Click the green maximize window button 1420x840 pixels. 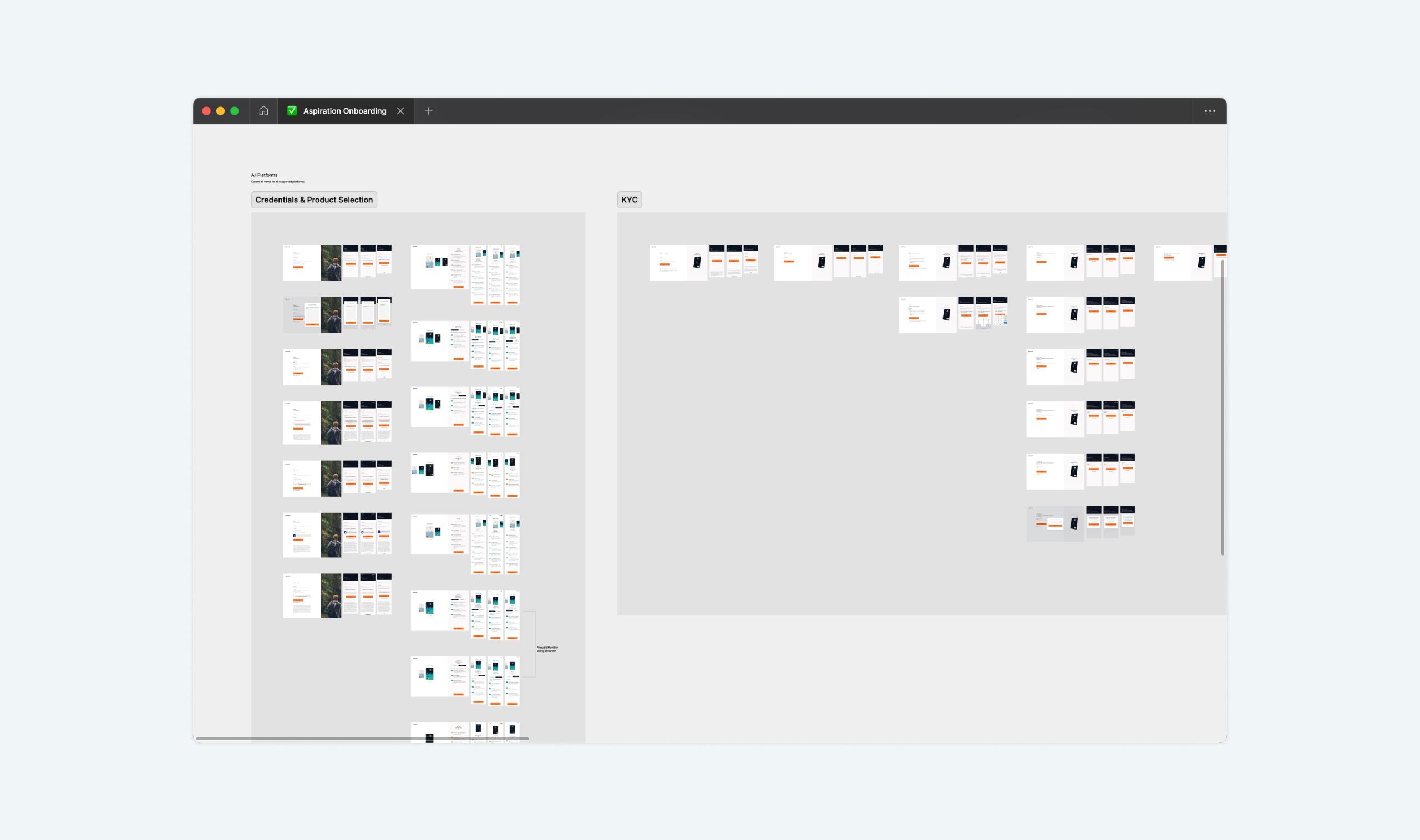[235, 111]
